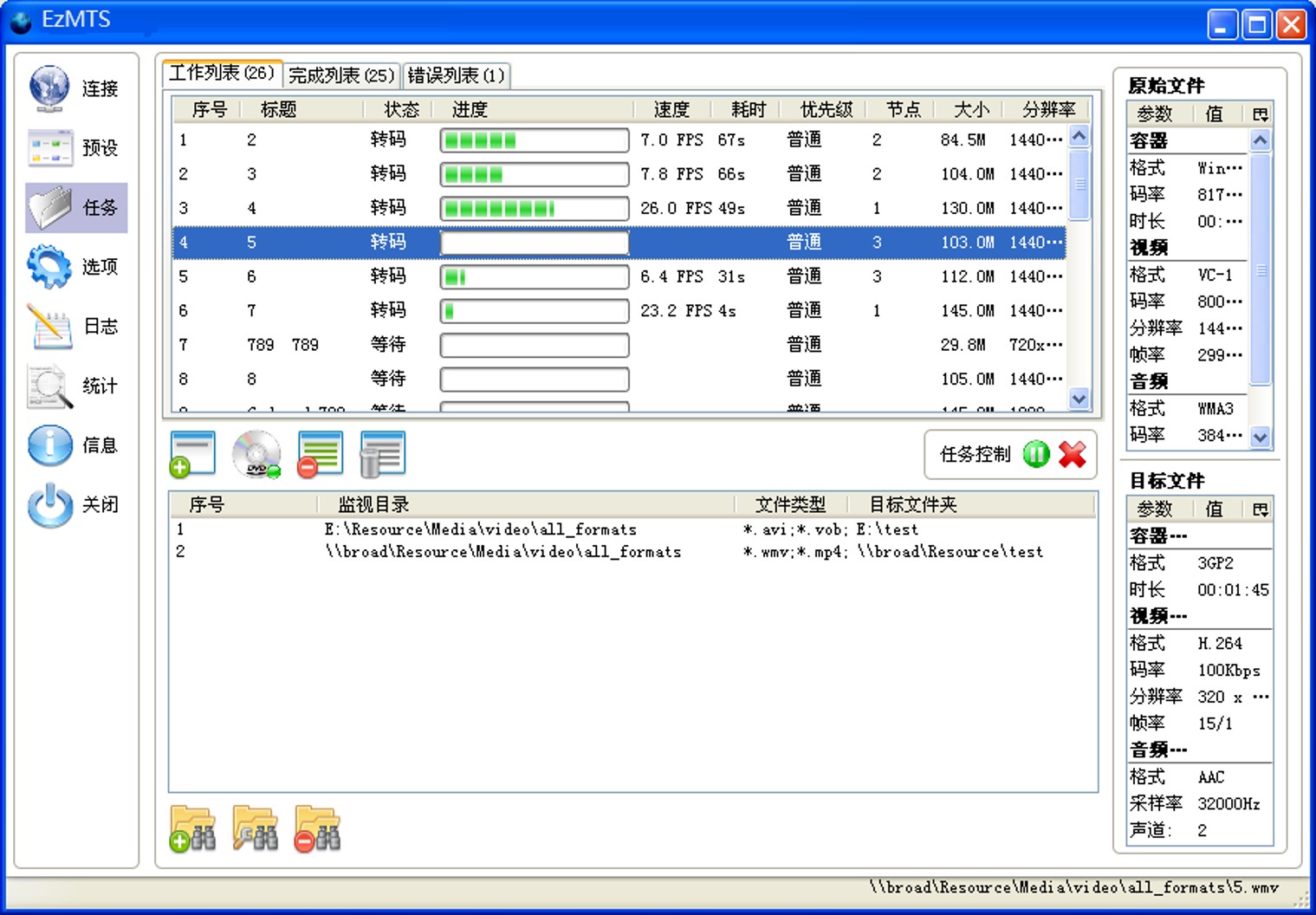The height and width of the screenshot is (915, 1316).
Task: Expand the 目标文件 parameter column toggle
Action: tap(1260, 509)
